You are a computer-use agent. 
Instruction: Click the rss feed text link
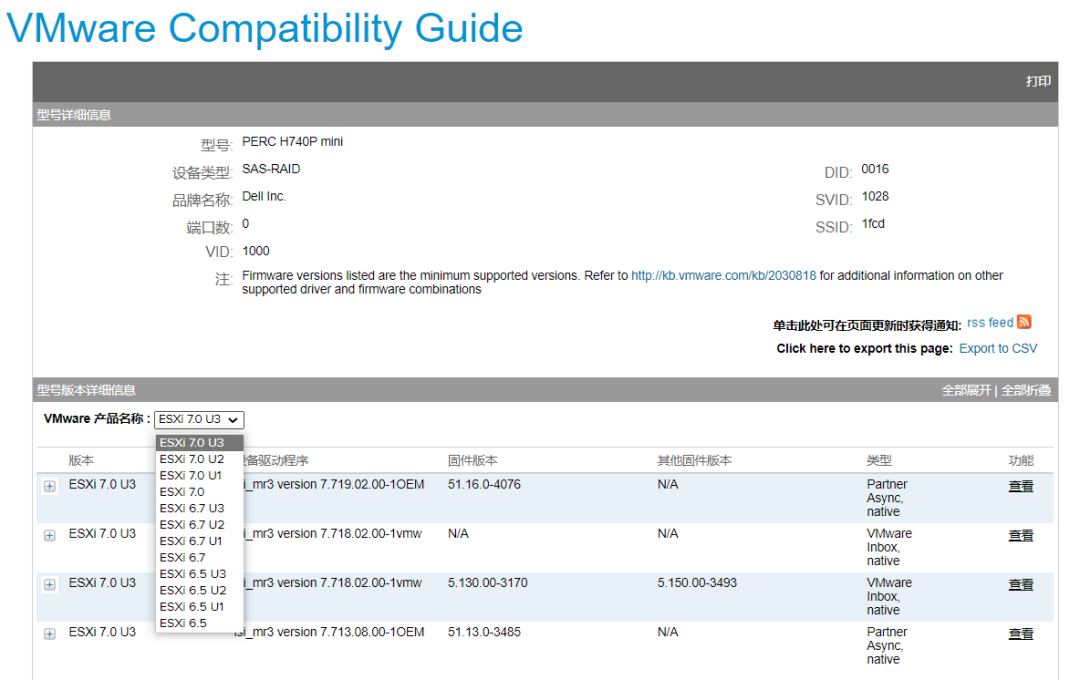point(990,322)
